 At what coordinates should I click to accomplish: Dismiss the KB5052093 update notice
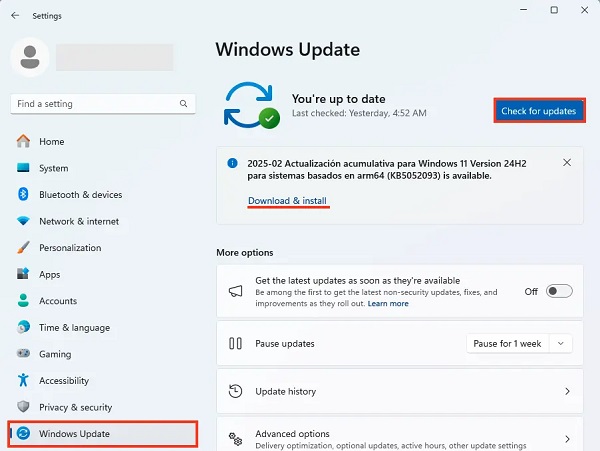567,163
